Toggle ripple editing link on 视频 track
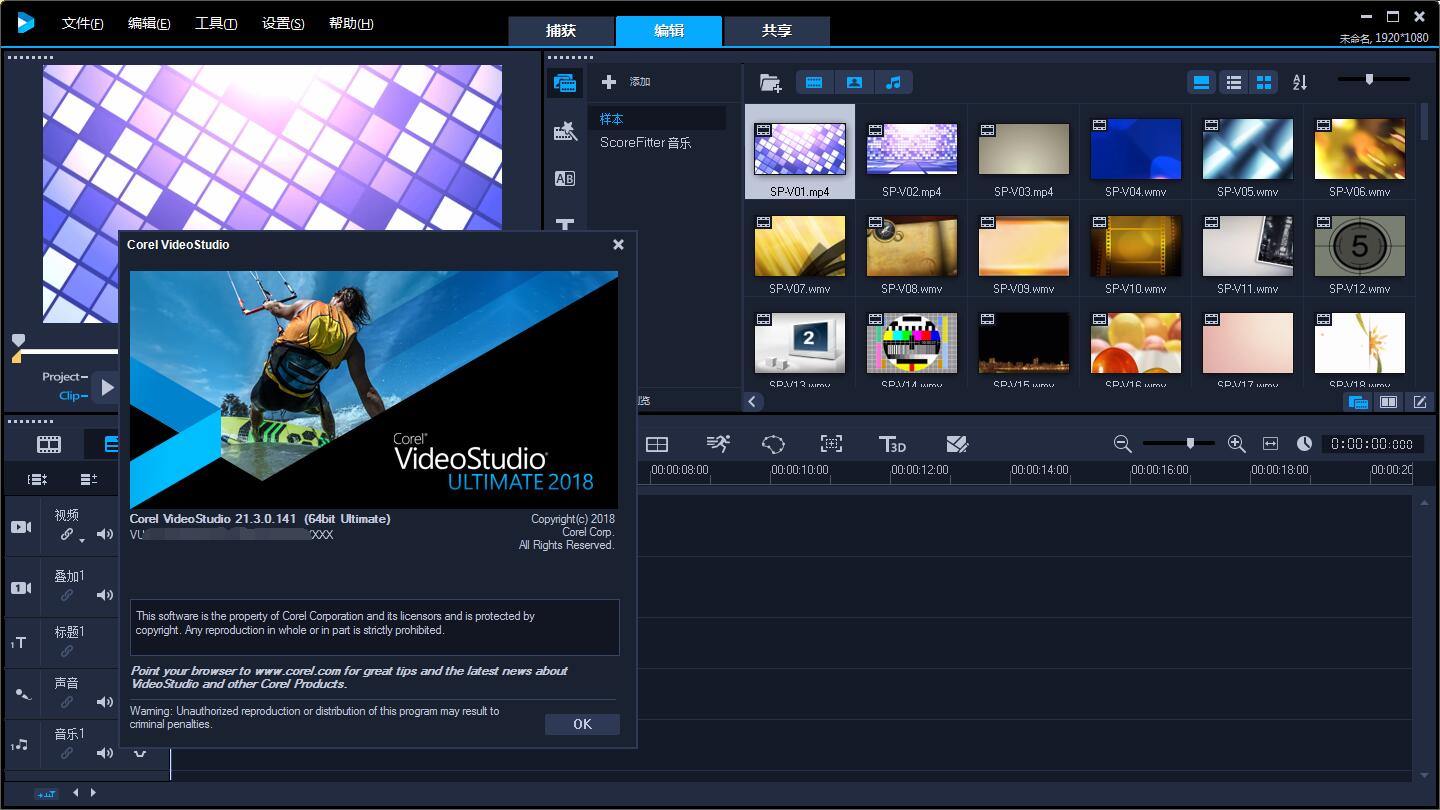1440x810 pixels. [67, 535]
